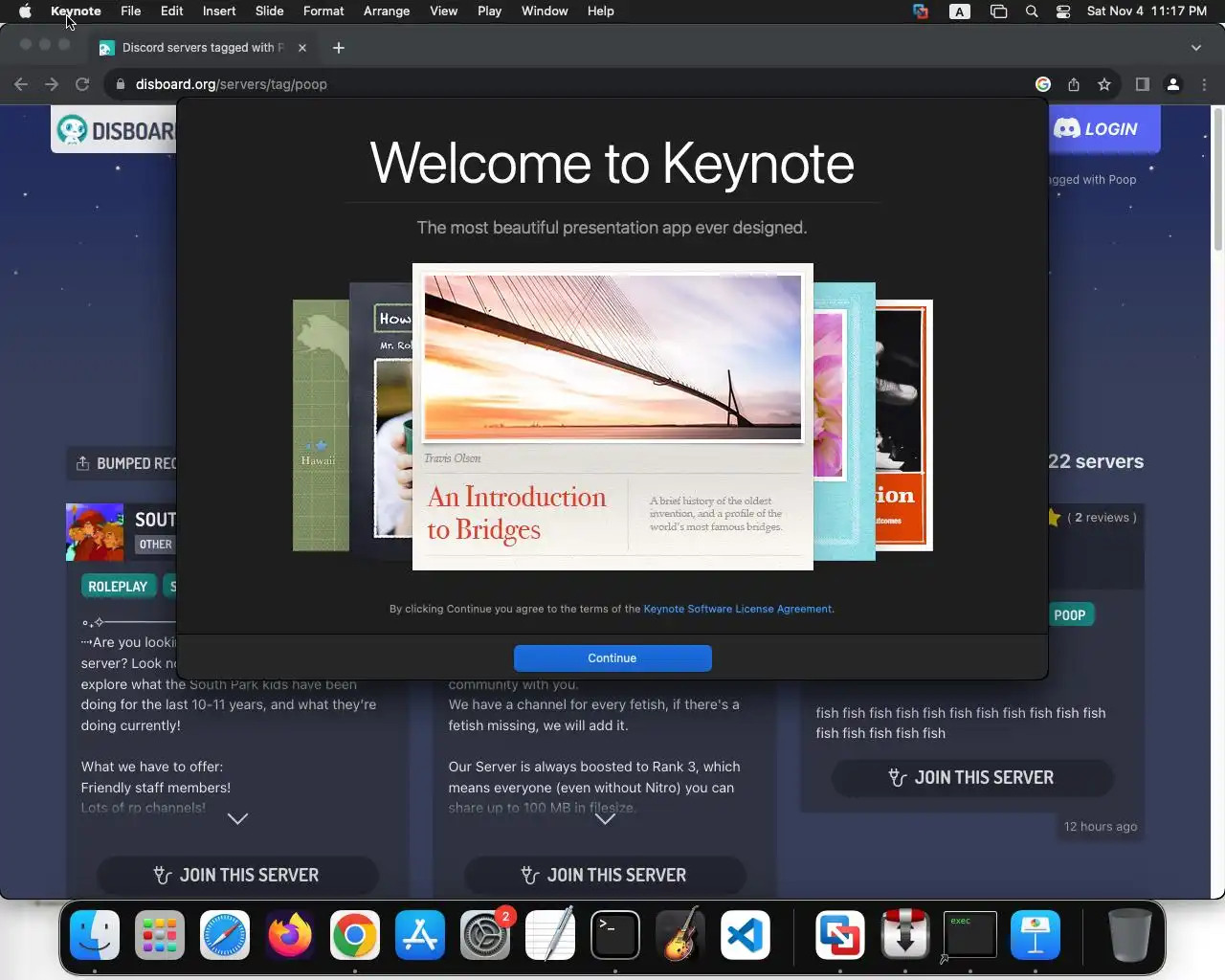Click the Introduction to Bridges template preview
Image resolution: width=1225 pixels, height=980 pixels.
612,416
